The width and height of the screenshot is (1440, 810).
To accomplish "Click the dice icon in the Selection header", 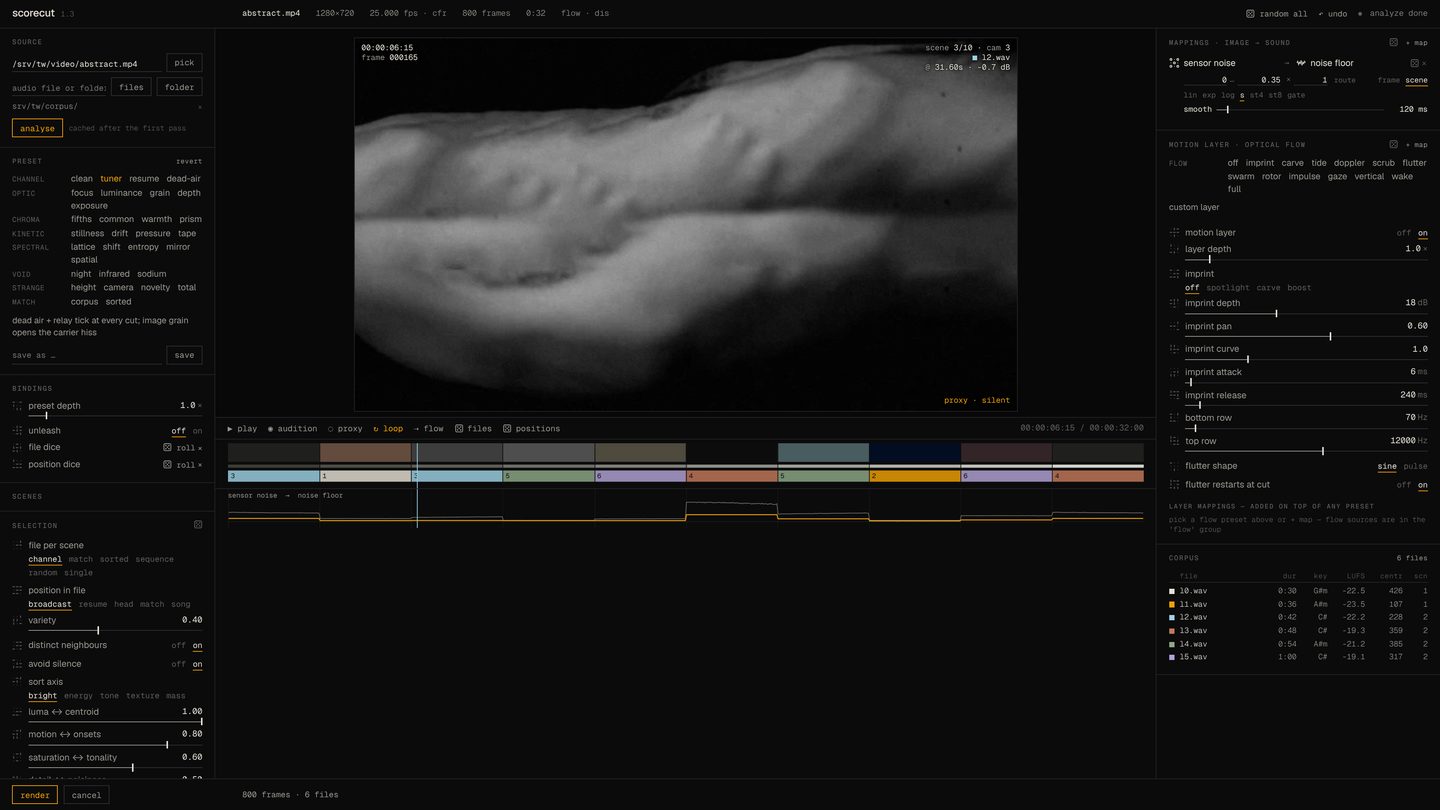I will pos(198,525).
